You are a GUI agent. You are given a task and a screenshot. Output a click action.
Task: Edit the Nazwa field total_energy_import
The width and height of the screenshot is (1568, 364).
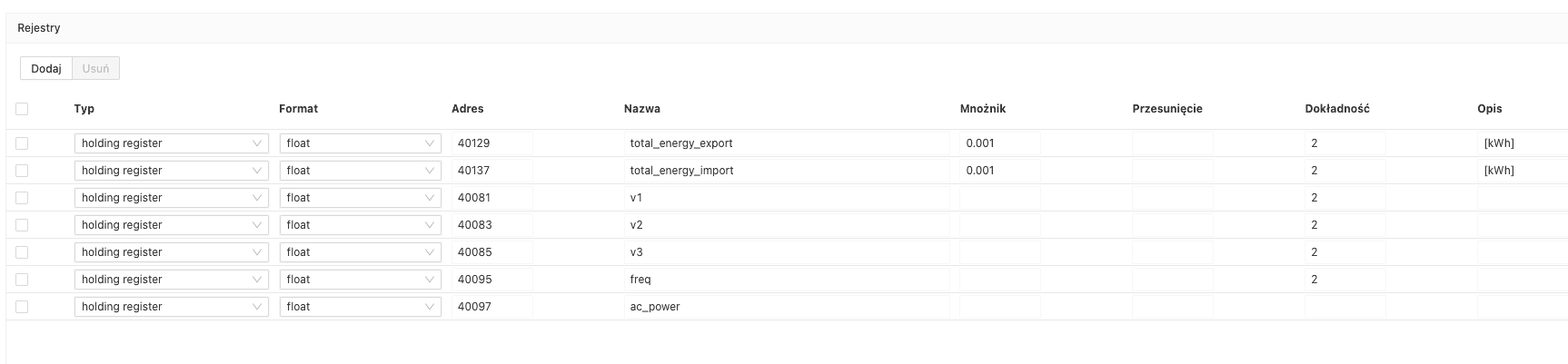click(x=786, y=171)
